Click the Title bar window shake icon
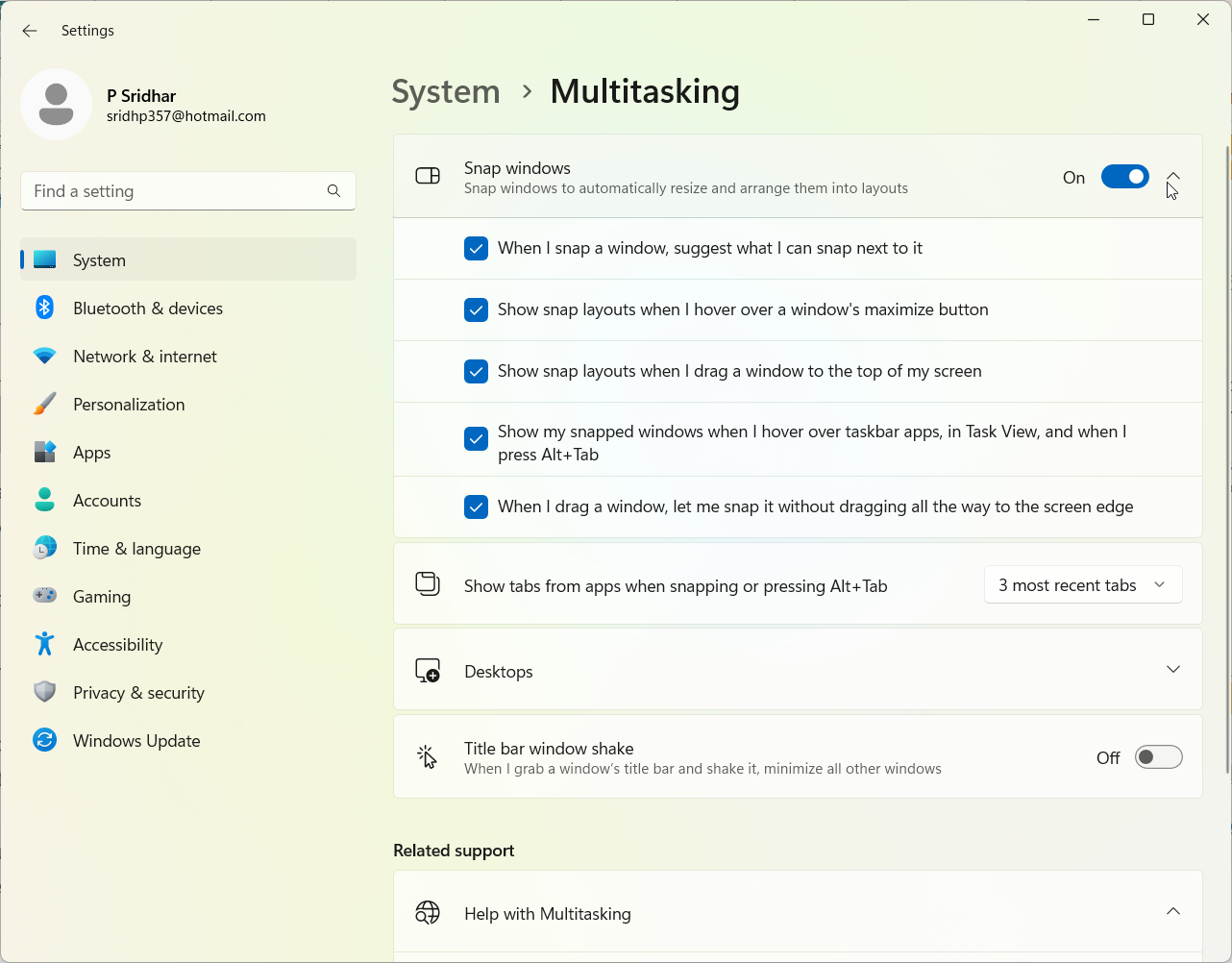 pos(428,757)
